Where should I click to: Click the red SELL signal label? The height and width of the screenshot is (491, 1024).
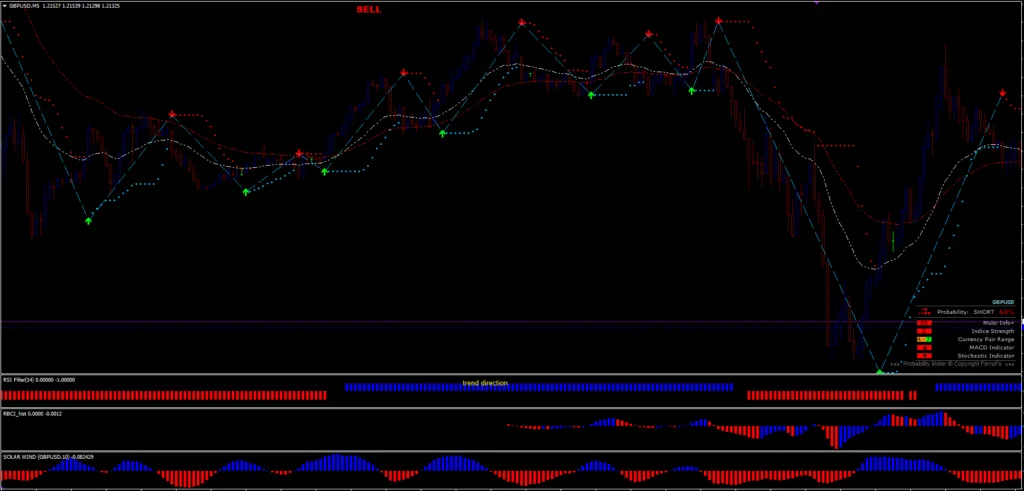(x=368, y=9)
